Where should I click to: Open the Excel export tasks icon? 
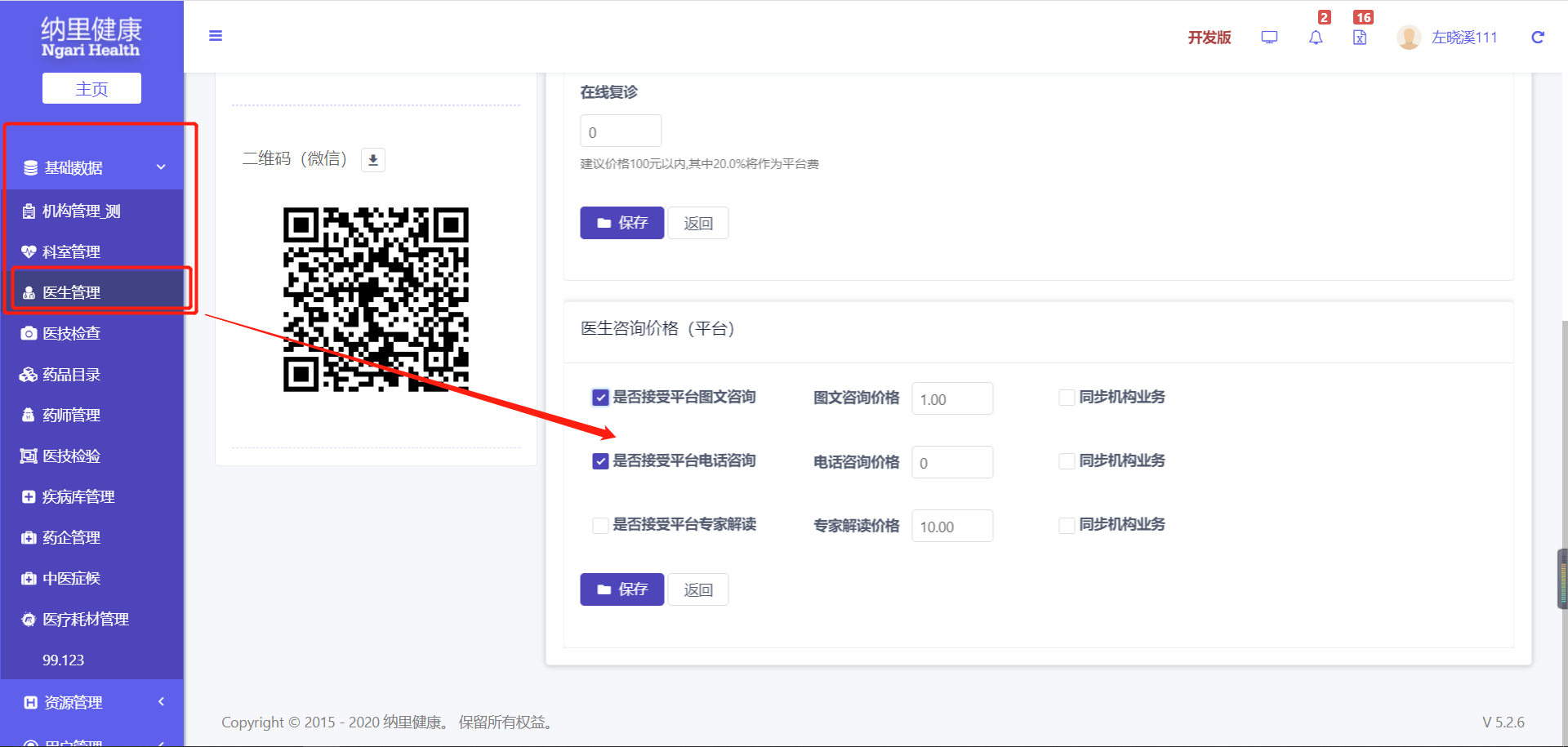[x=1360, y=38]
